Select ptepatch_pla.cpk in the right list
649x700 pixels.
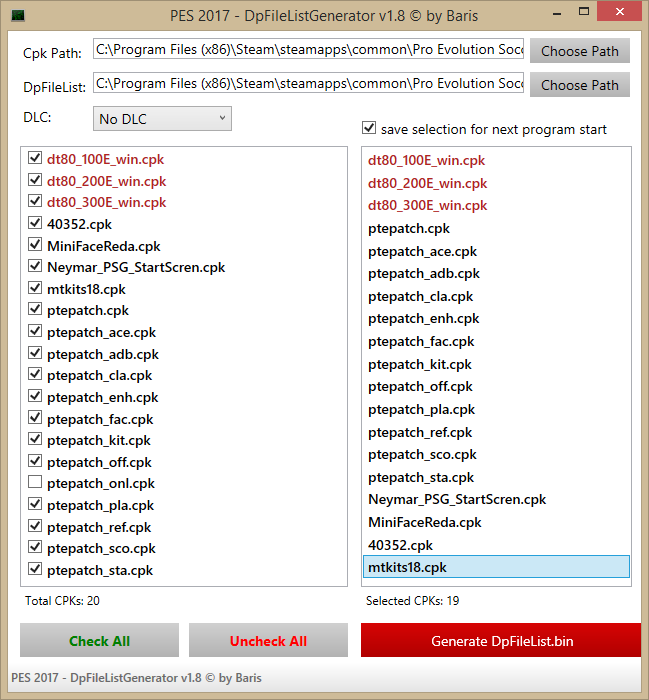(496, 409)
